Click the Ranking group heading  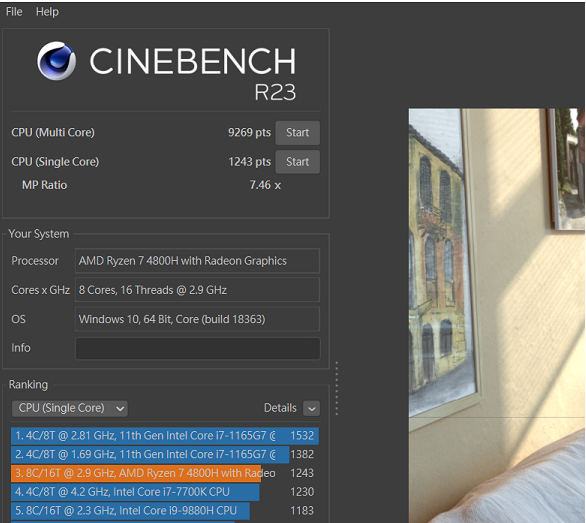point(28,385)
